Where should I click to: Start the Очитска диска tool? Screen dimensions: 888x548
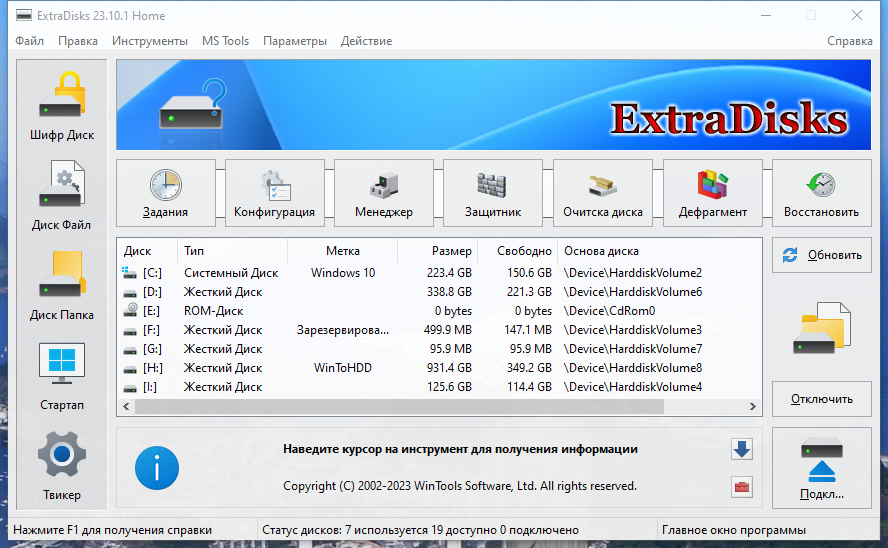click(603, 193)
